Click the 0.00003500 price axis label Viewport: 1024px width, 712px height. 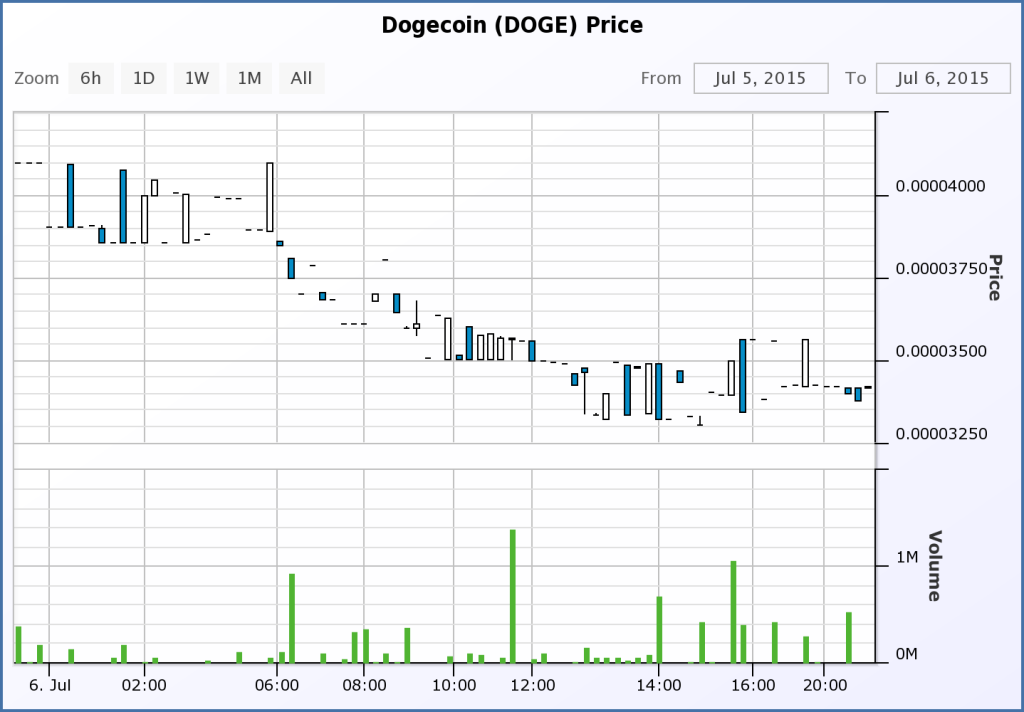(x=940, y=351)
